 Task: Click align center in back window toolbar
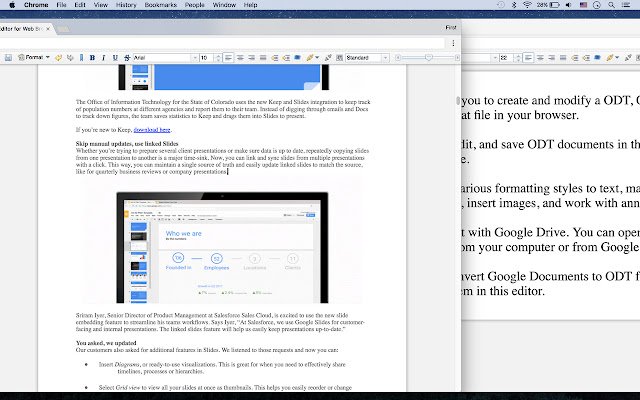click(x=540, y=58)
